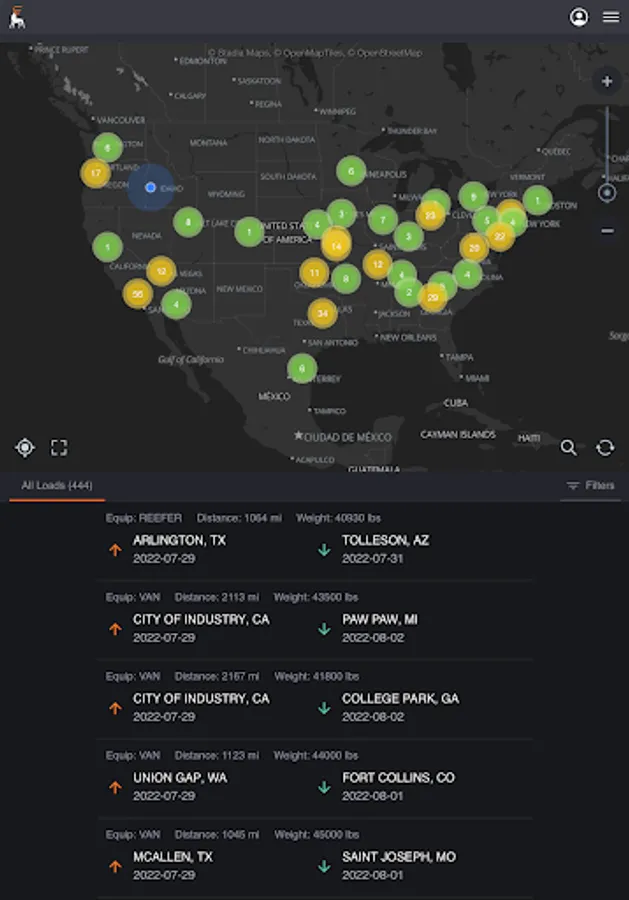Open the 6-load cluster in Washington state
This screenshot has width=629, height=900.
click(x=107, y=148)
